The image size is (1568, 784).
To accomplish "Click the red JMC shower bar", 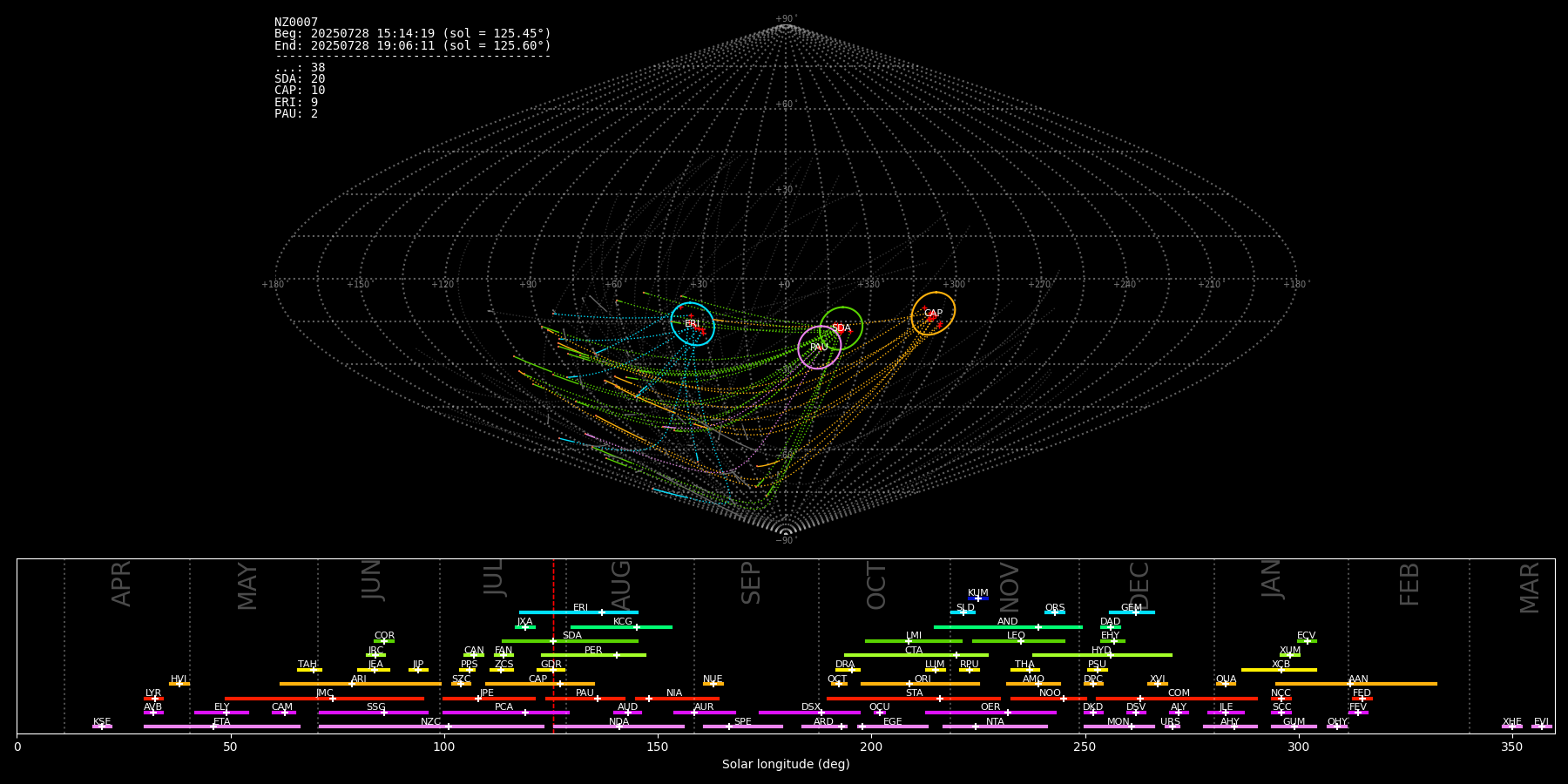I will click(324, 699).
